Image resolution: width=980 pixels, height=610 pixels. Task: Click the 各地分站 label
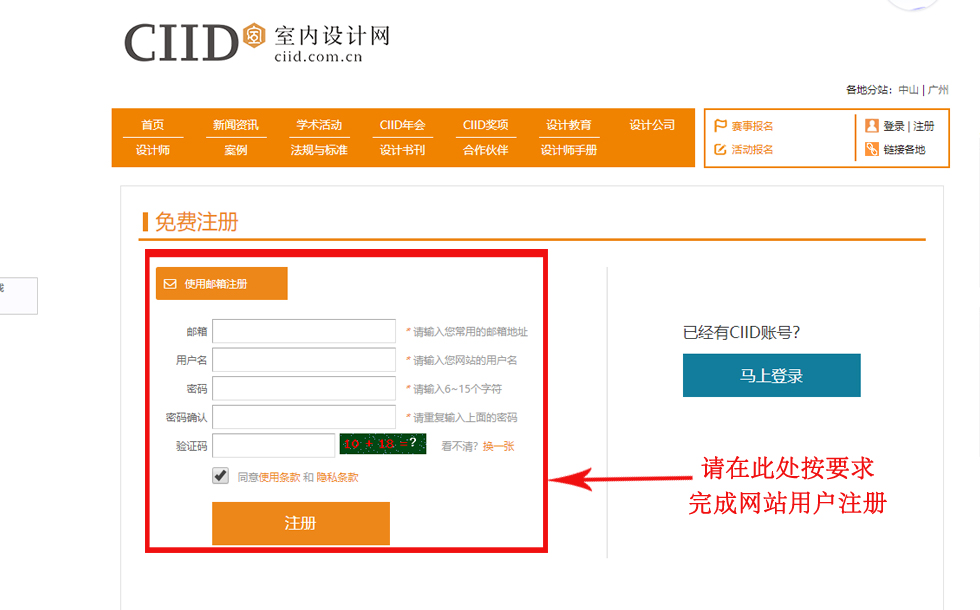click(869, 90)
